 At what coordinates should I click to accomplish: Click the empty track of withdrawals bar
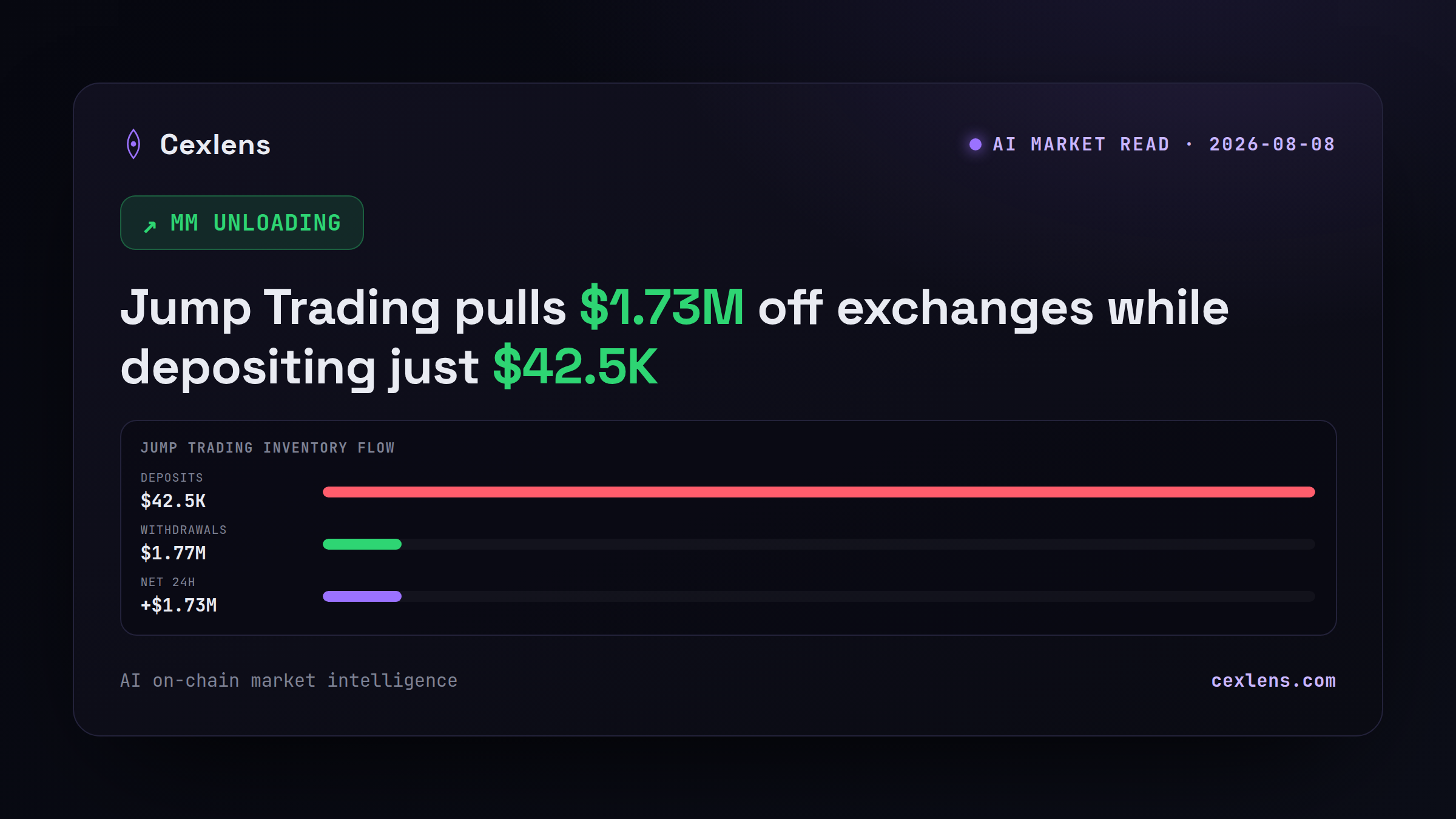pos(858,544)
